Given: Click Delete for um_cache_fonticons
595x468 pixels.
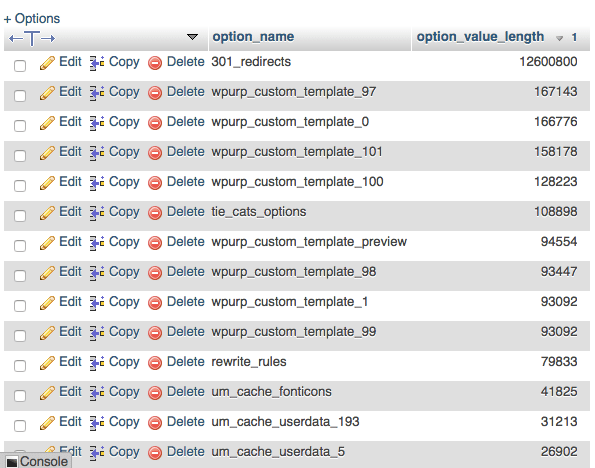Looking at the screenshot, I should [186, 392].
